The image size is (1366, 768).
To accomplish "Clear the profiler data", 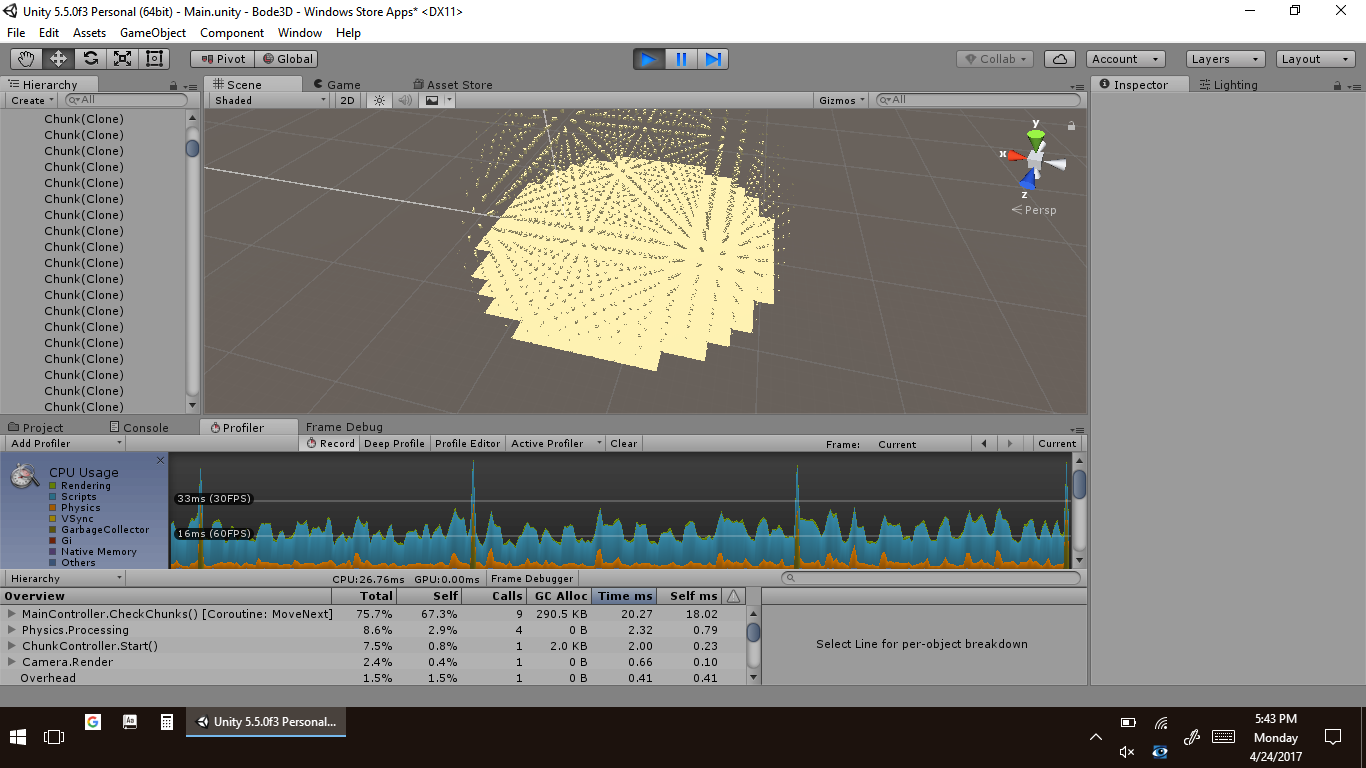I will tap(623, 443).
